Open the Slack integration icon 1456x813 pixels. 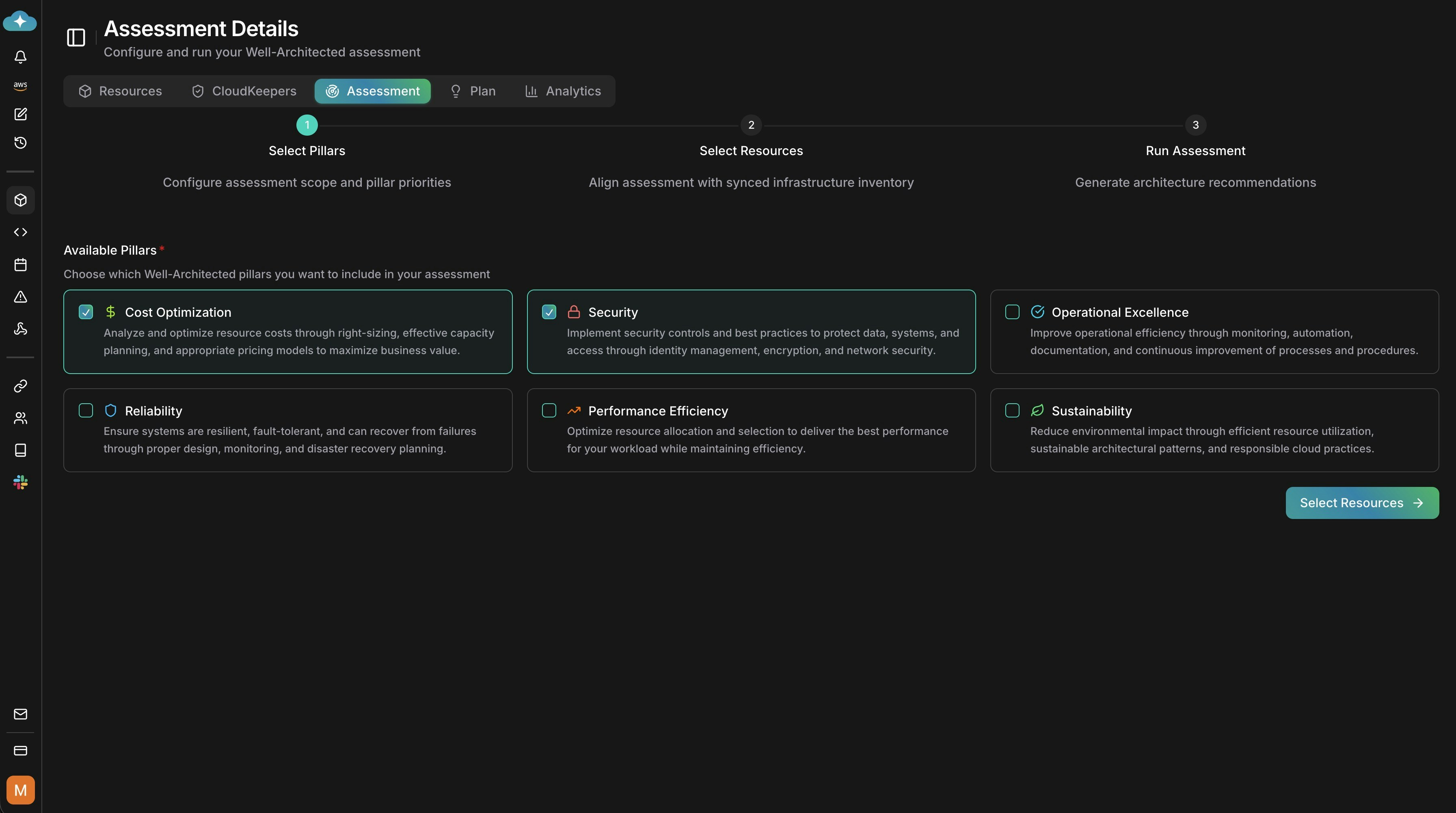pyautogui.click(x=20, y=482)
